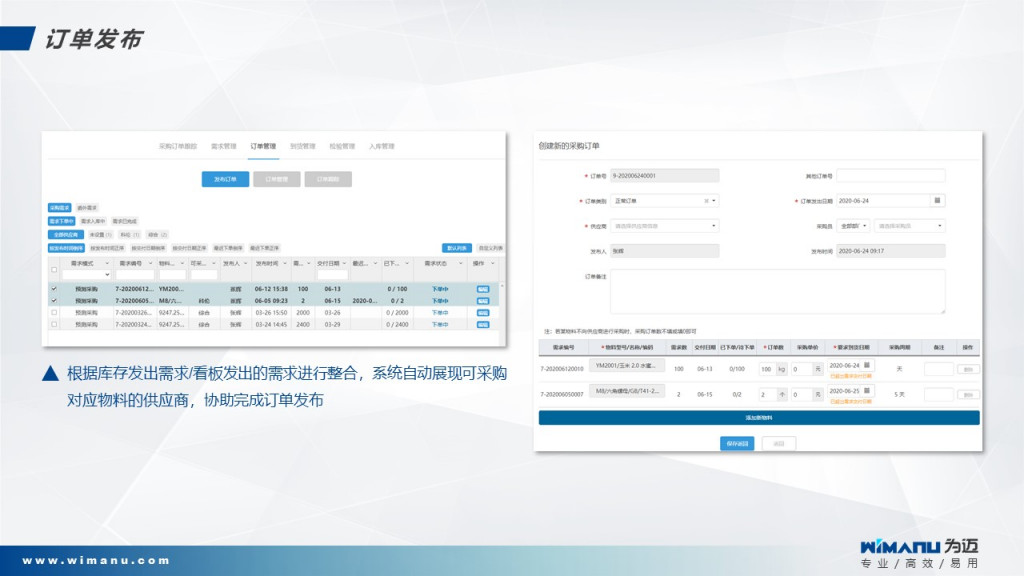Screen dimensions: 1024x576
Task: Toggle the select-all checkbox in table header
Action: coord(54,269)
